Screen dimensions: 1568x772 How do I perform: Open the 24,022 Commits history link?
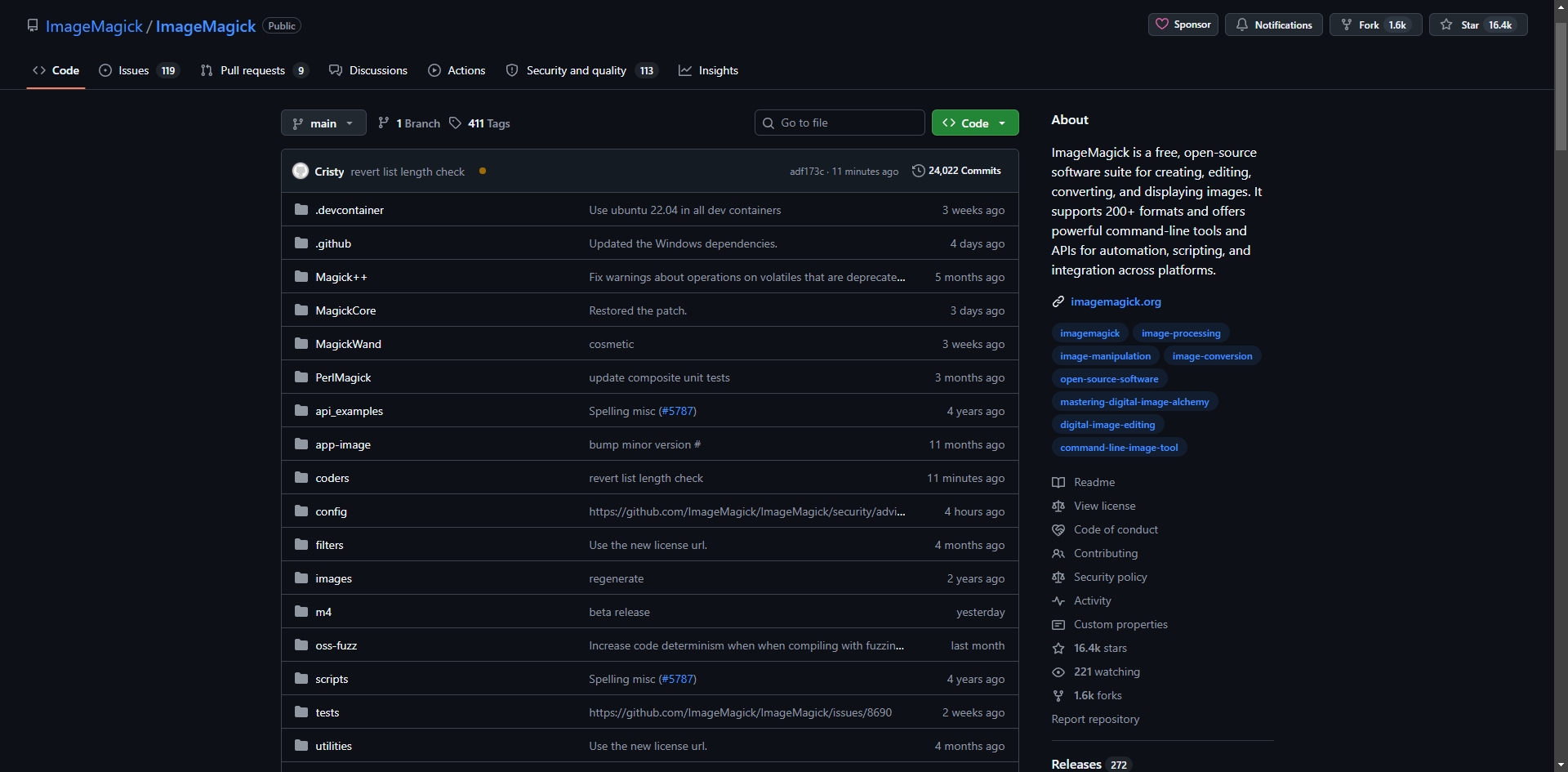(956, 171)
